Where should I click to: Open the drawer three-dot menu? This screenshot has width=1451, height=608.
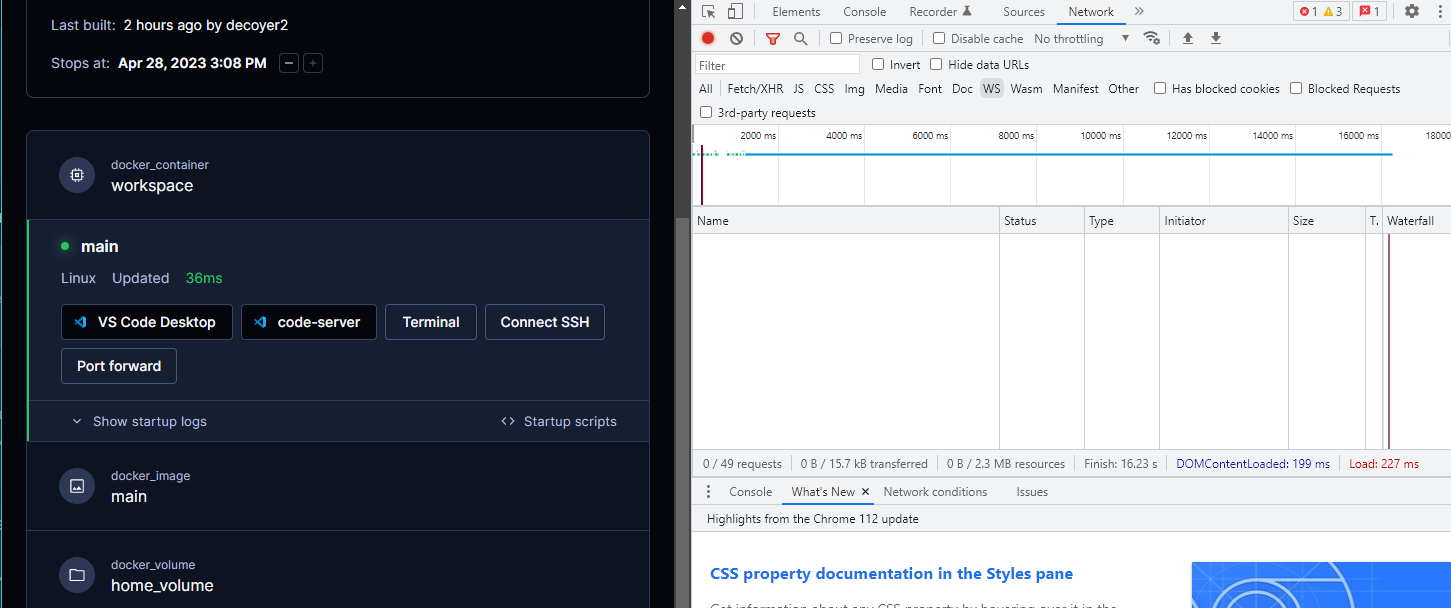click(x=708, y=492)
